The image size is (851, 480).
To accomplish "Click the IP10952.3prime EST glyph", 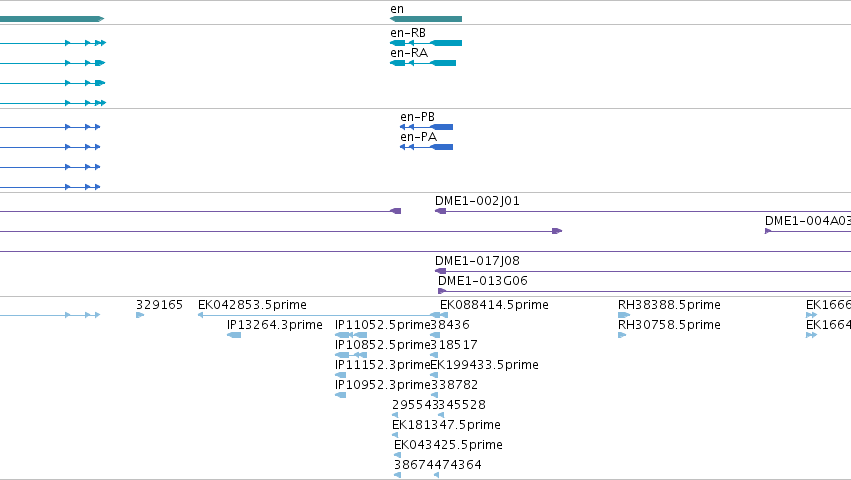I will click(341, 395).
